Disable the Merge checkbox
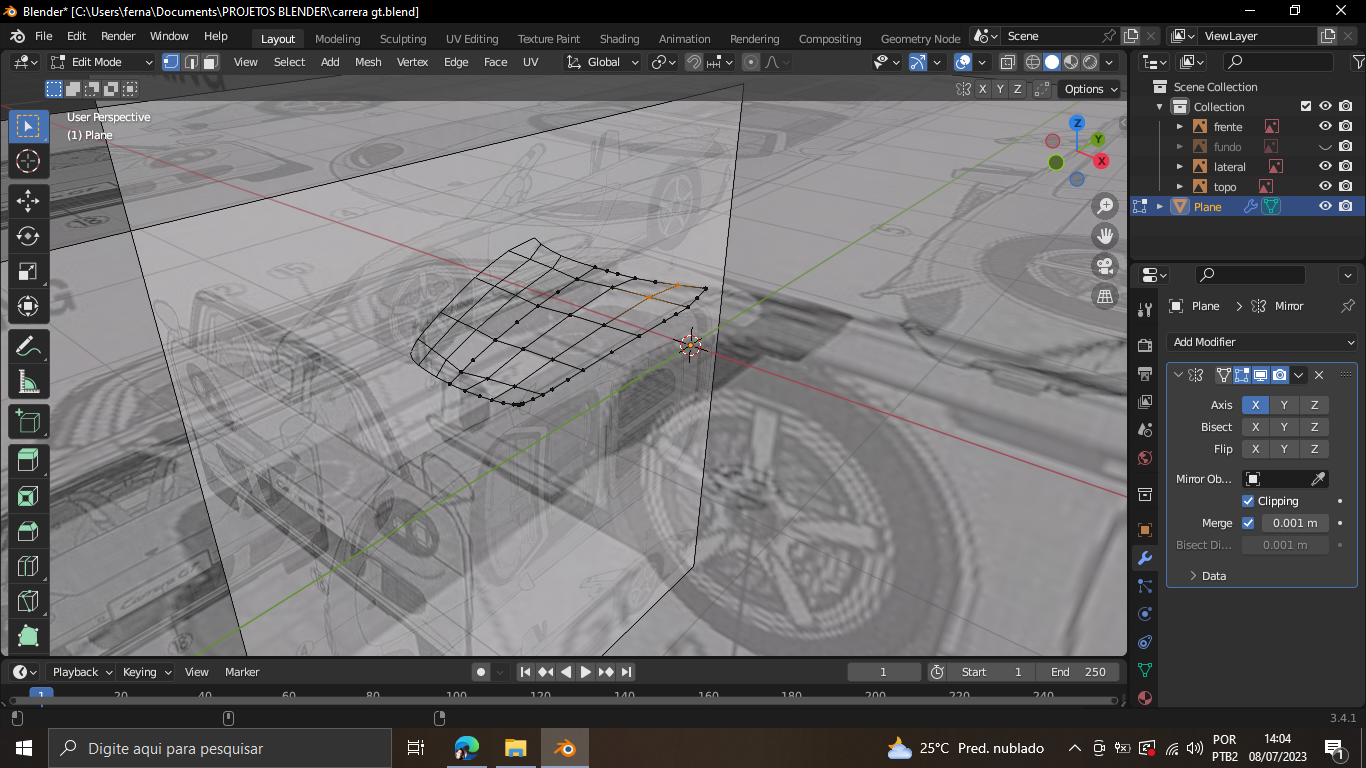This screenshot has height=768, width=1366. [x=1248, y=523]
